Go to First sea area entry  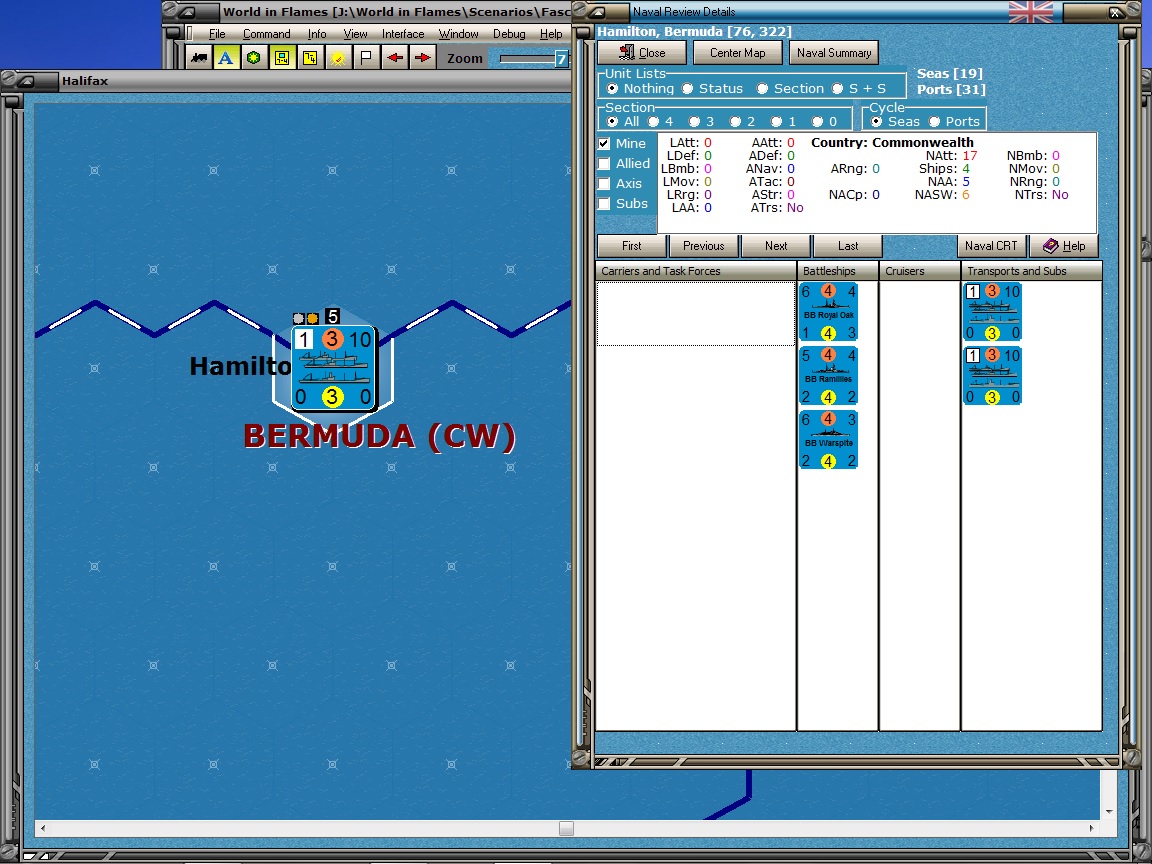(632, 246)
